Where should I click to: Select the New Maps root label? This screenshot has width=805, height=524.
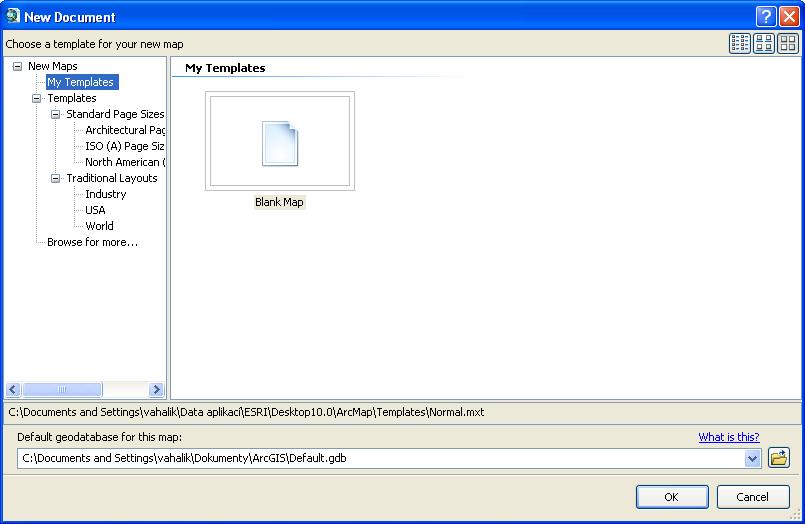pos(53,66)
